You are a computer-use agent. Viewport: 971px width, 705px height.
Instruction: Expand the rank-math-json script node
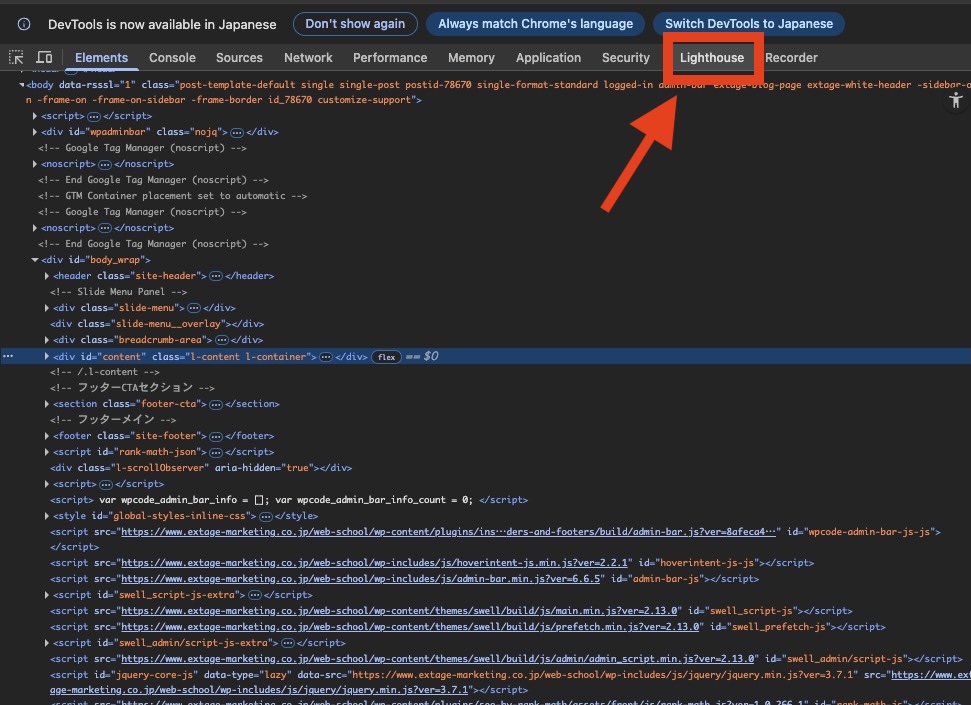point(47,452)
